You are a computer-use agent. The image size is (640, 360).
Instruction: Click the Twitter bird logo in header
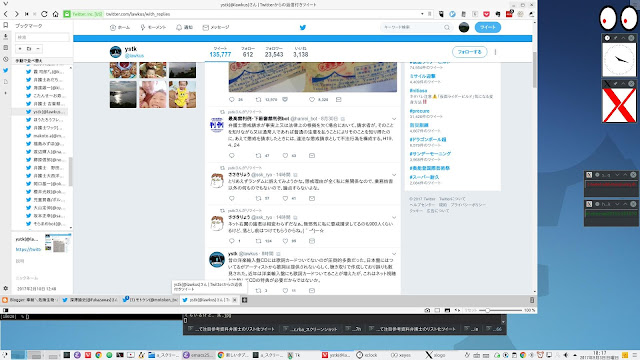(302, 27)
